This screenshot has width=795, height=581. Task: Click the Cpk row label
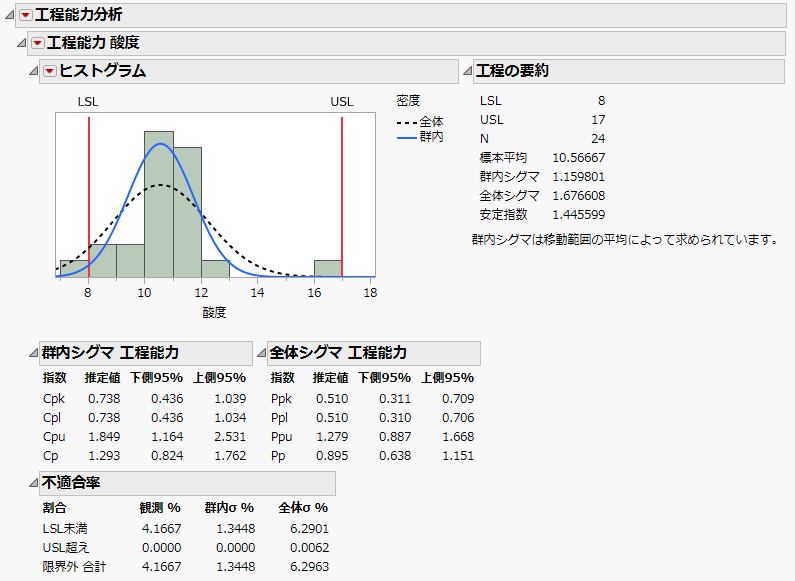(54, 399)
